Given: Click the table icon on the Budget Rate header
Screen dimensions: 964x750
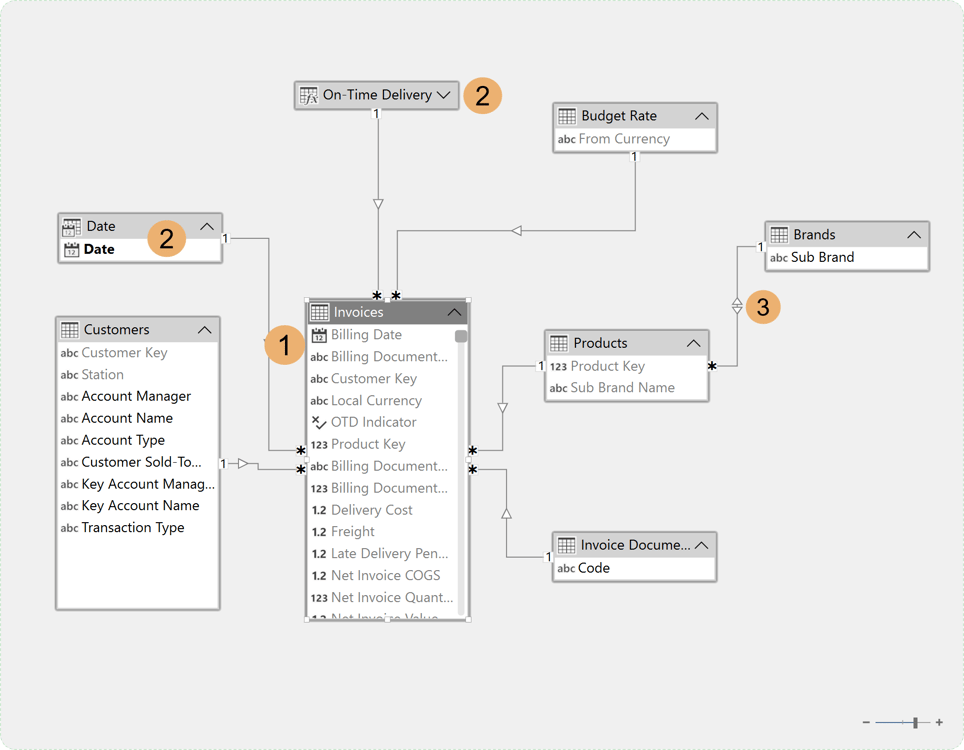Looking at the screenshot, I should pos(567,115).
